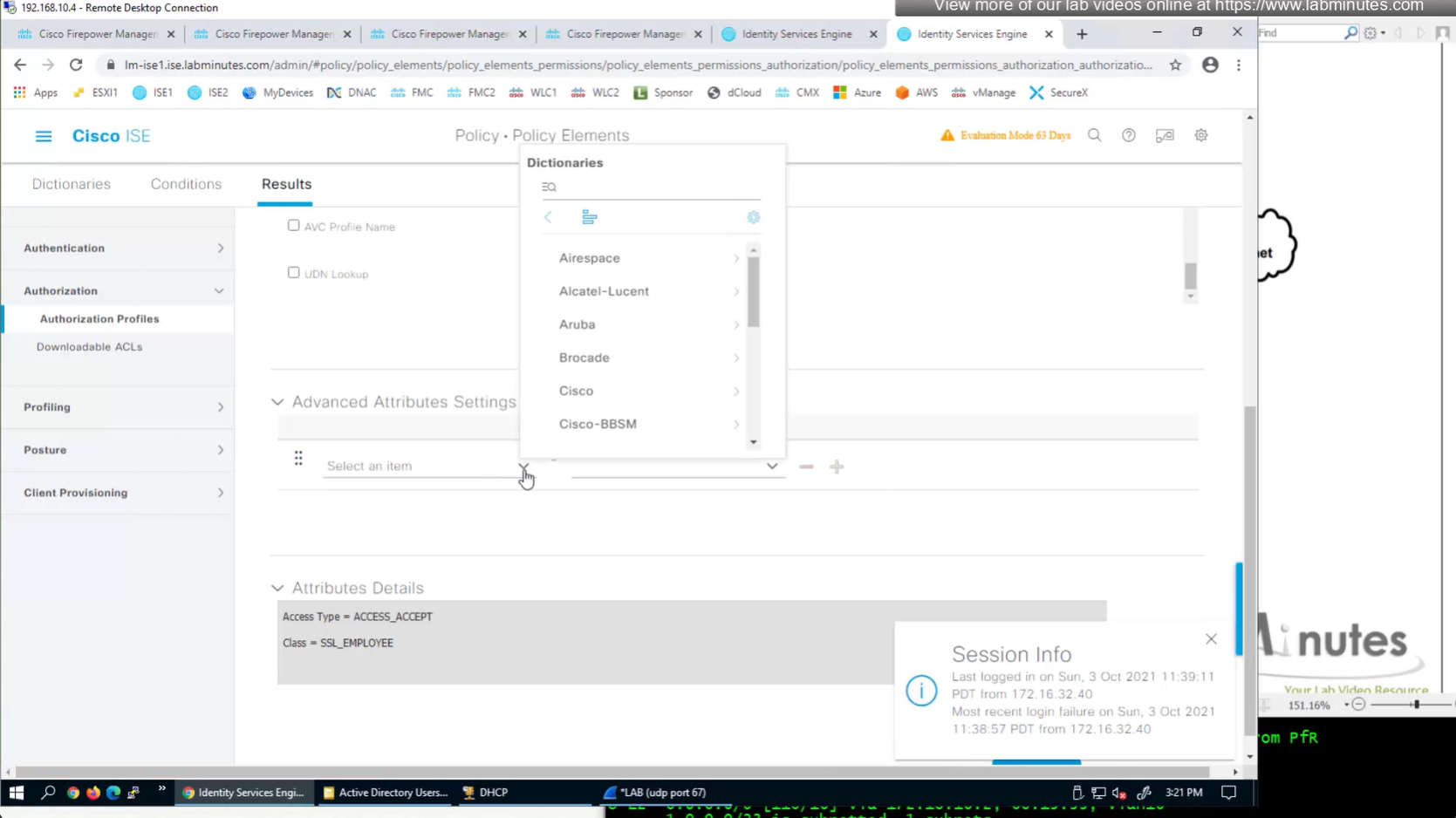Screen dimensions: 1456x818
Task: Click the minus icon to remove attribute
Action: coord(805,467)
